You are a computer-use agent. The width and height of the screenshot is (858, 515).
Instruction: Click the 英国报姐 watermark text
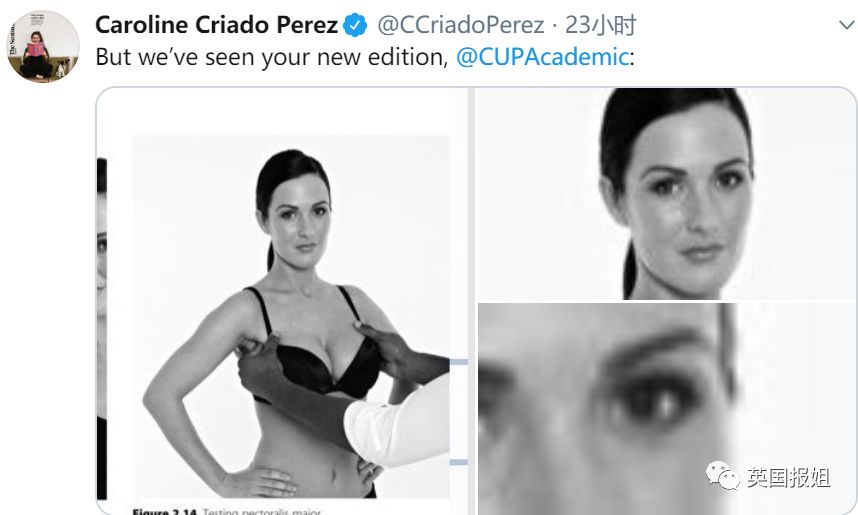[x=789, y=477]
